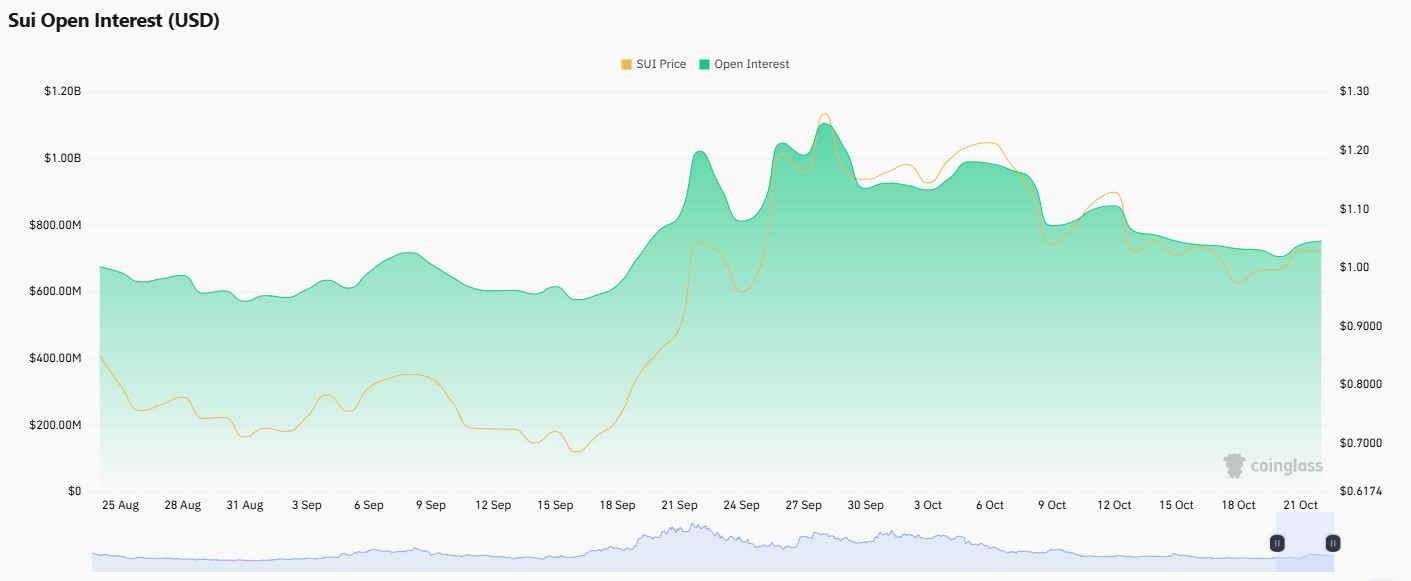Click the 3 Oct date label
Screen dimensions: 1411x581
(x=927, y=505)
